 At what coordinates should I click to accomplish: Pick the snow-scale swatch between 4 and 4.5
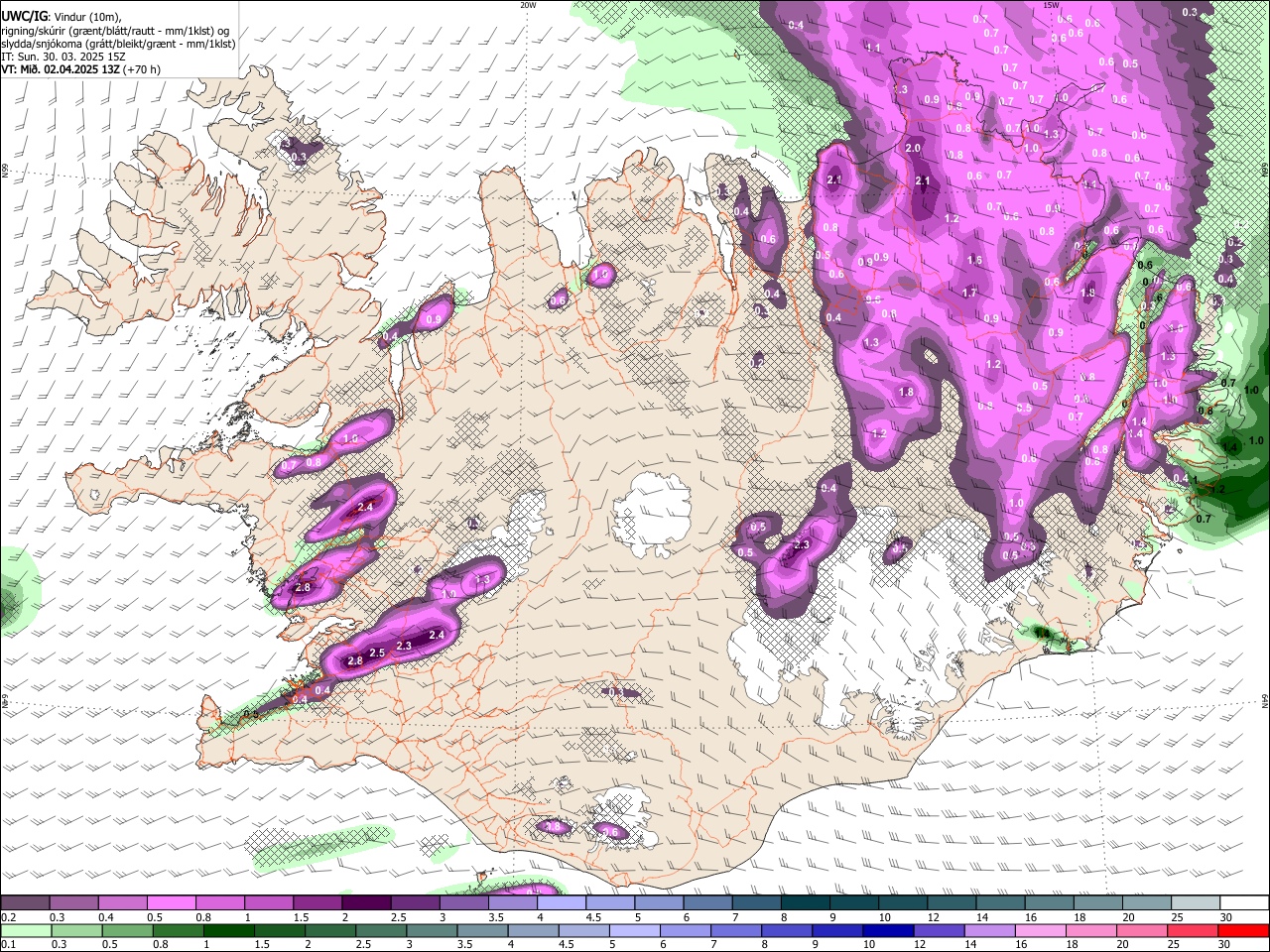click(562, 902)
